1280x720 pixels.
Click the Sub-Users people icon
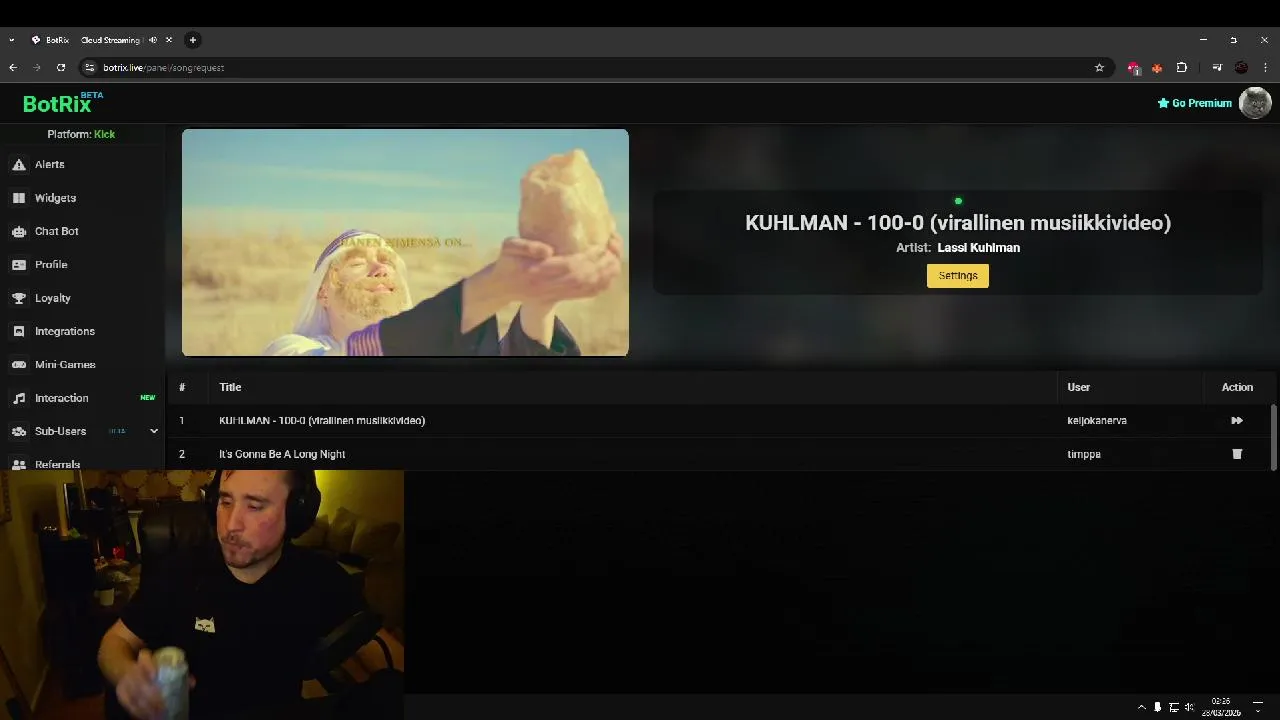(x=18, y=431)
